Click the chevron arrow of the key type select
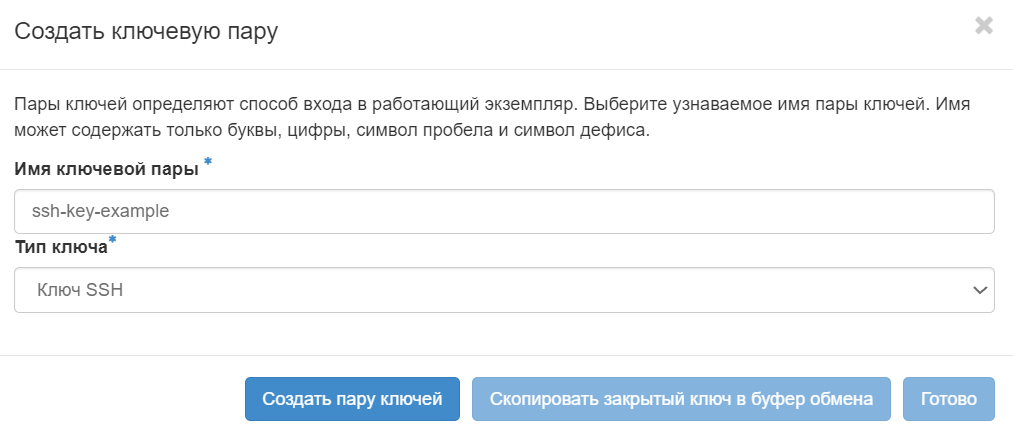 [x=979, y=290]
